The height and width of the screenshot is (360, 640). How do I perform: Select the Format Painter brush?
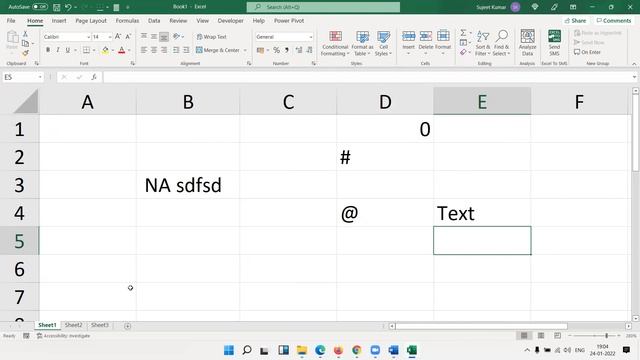point(25,53)
